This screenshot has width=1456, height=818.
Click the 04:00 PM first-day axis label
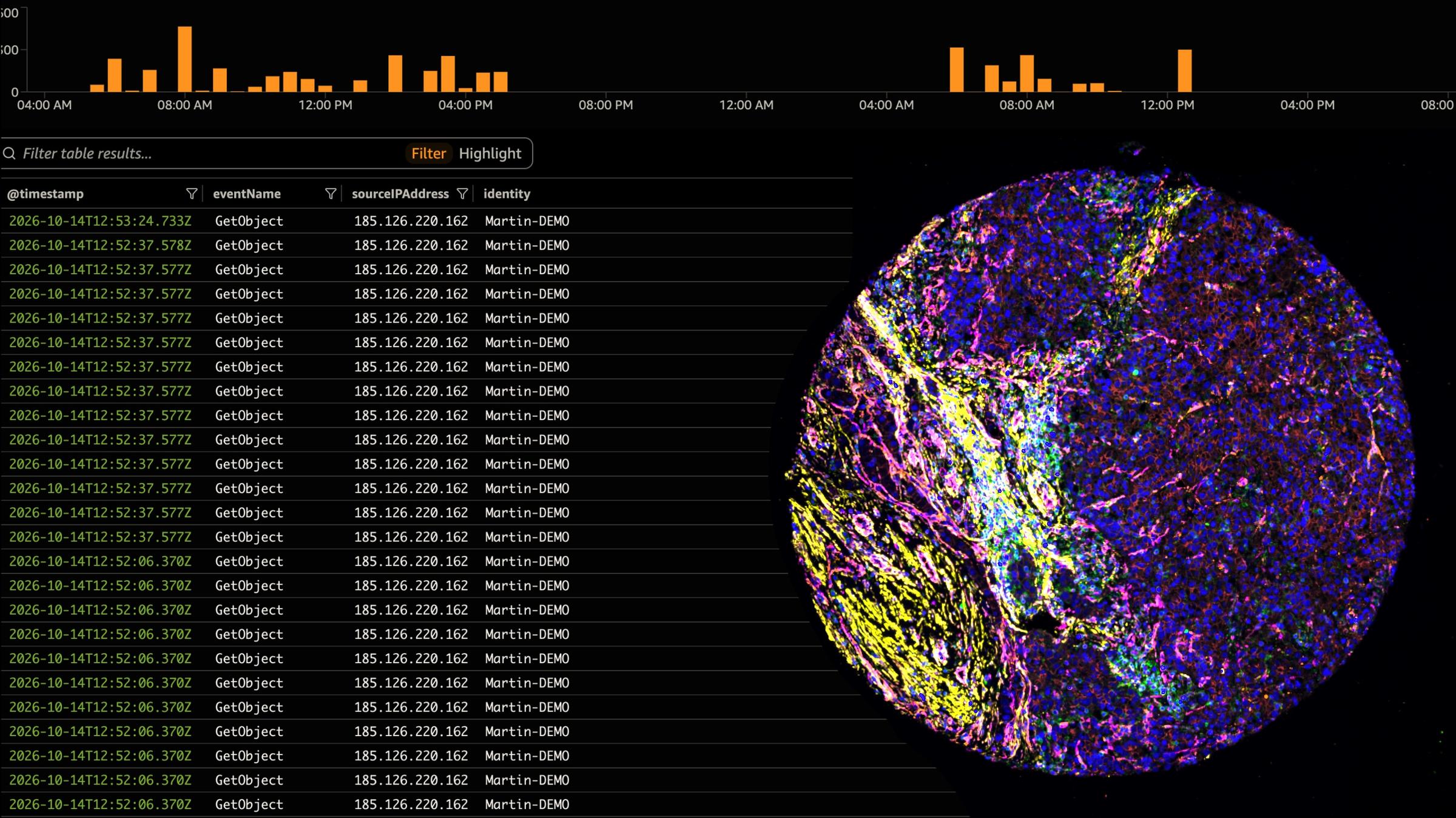pos(465,105)
